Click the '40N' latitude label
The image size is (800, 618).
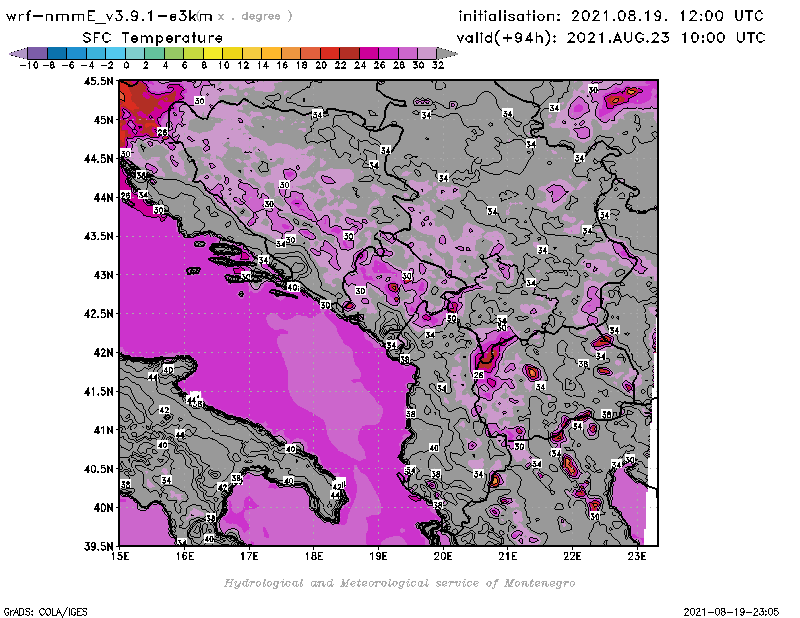[103, 508]
